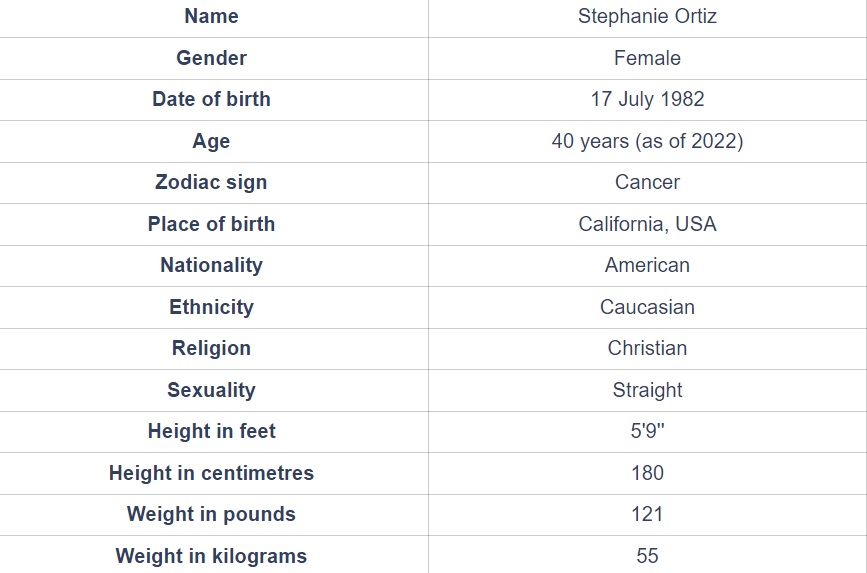
Task: Select the 55 kilograms value
Action: coord(647,555)
